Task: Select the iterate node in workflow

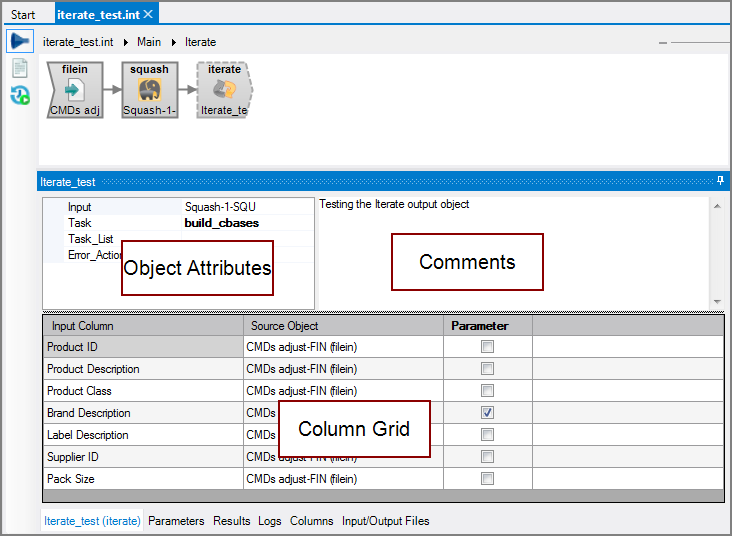Action: (x=224, y=90)
